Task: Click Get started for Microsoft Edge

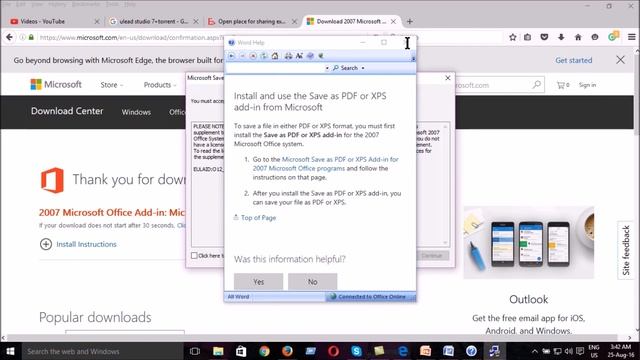Action: point(573,60)
